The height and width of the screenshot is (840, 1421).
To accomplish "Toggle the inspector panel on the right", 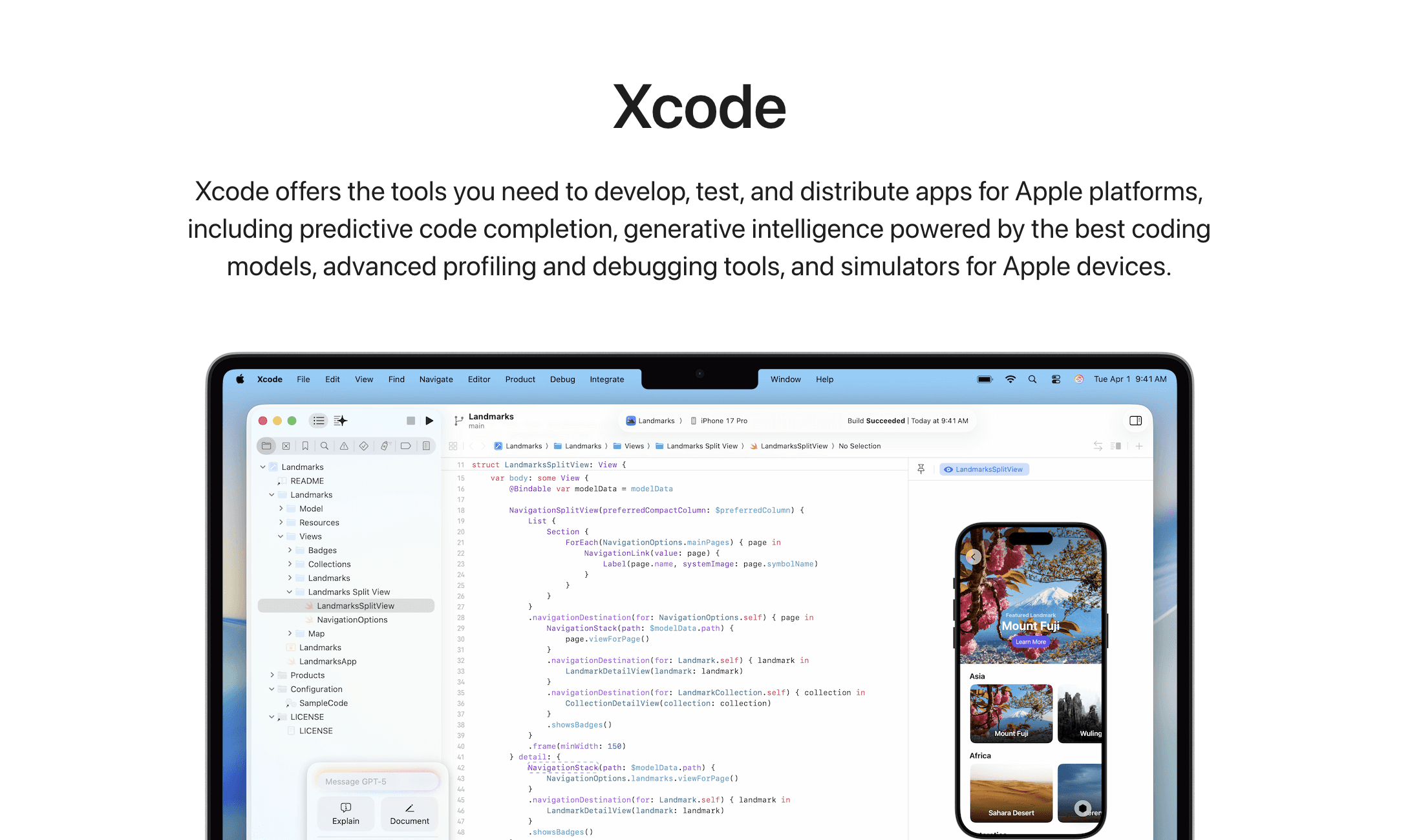I will click(x=1135, y=421).
